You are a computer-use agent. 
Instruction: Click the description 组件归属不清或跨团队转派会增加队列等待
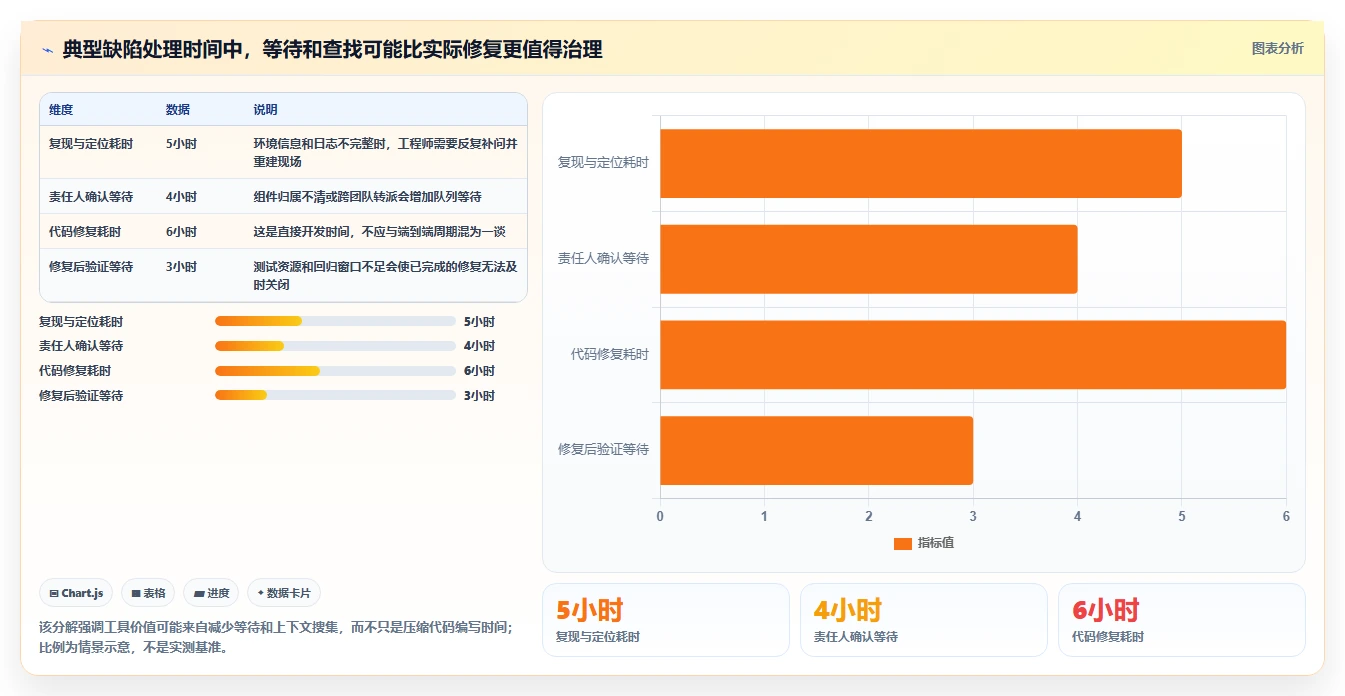(367, 197)
